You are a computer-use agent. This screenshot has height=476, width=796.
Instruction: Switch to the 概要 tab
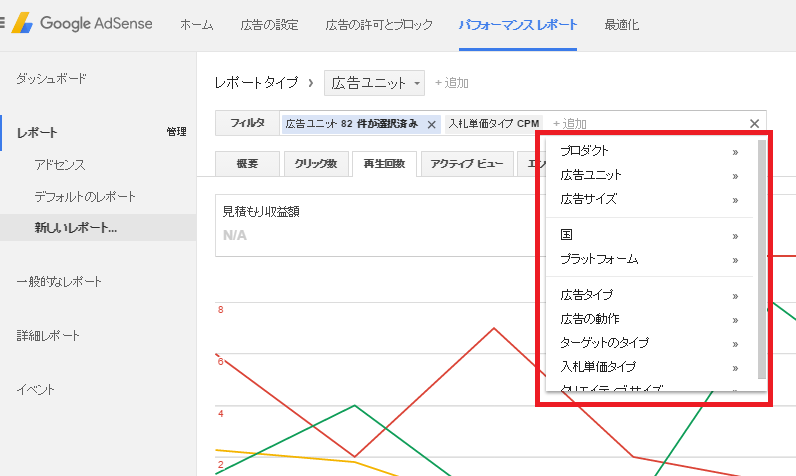click(x=247, y=163)
